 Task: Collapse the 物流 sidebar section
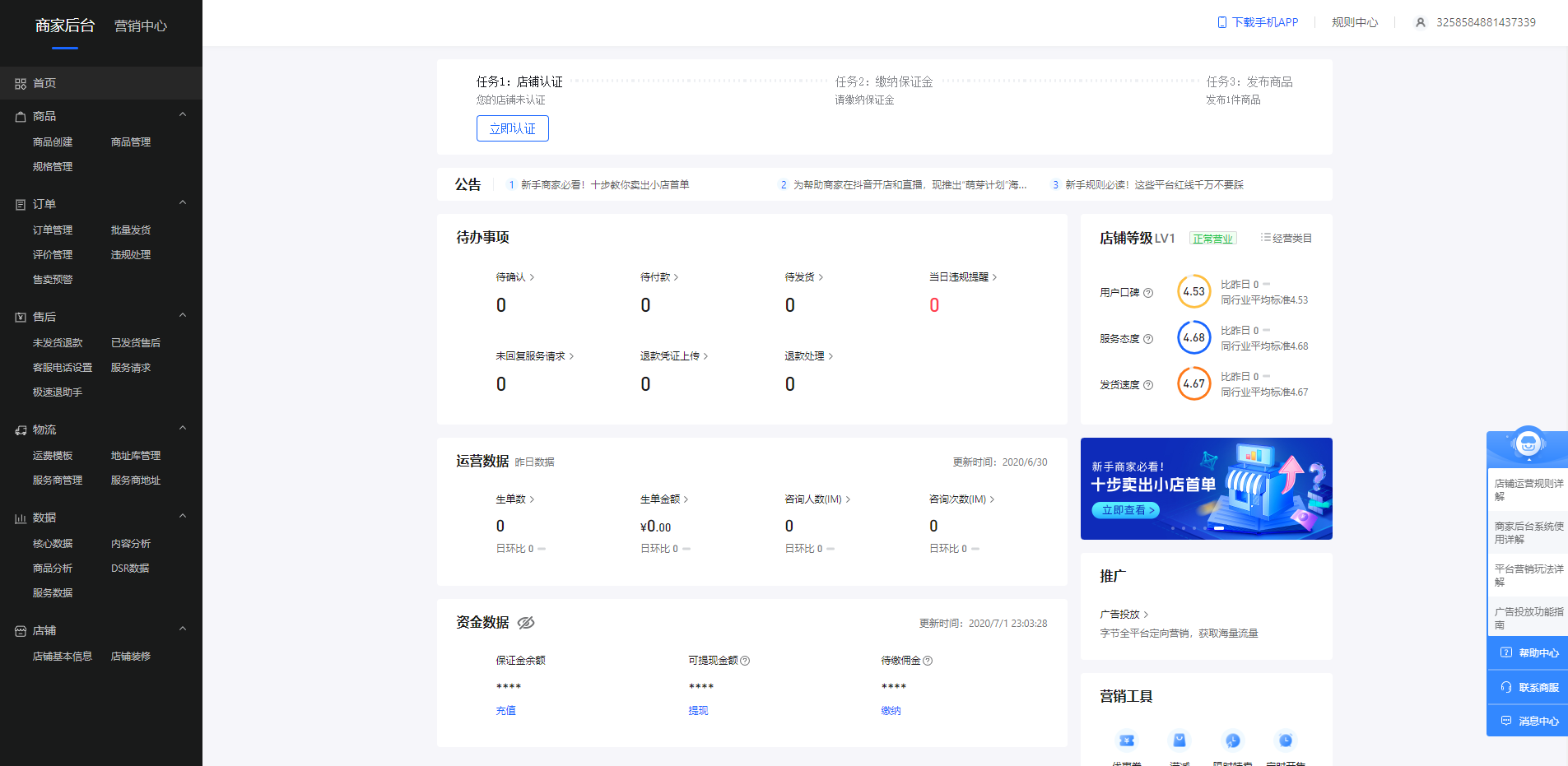pos(183,429)
